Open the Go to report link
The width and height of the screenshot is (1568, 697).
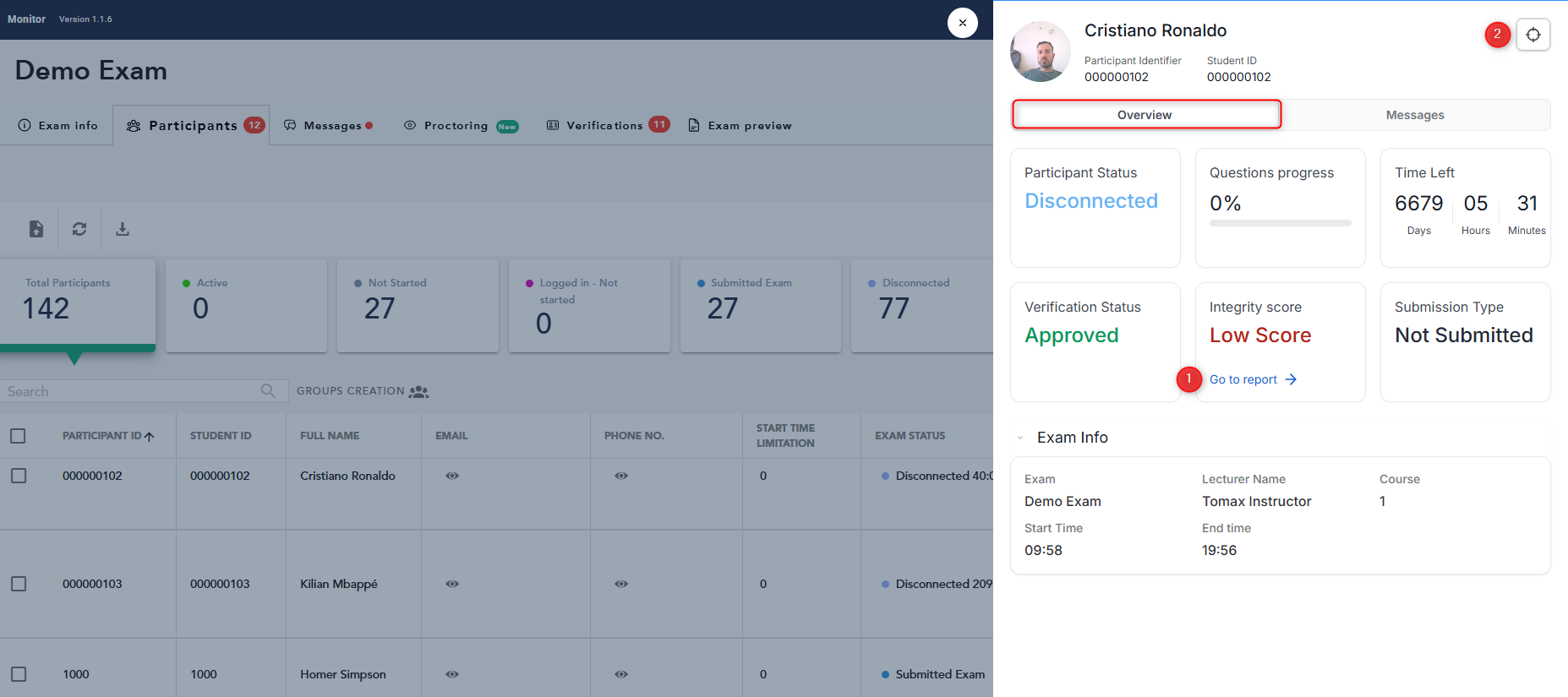tap(1253, 379)
